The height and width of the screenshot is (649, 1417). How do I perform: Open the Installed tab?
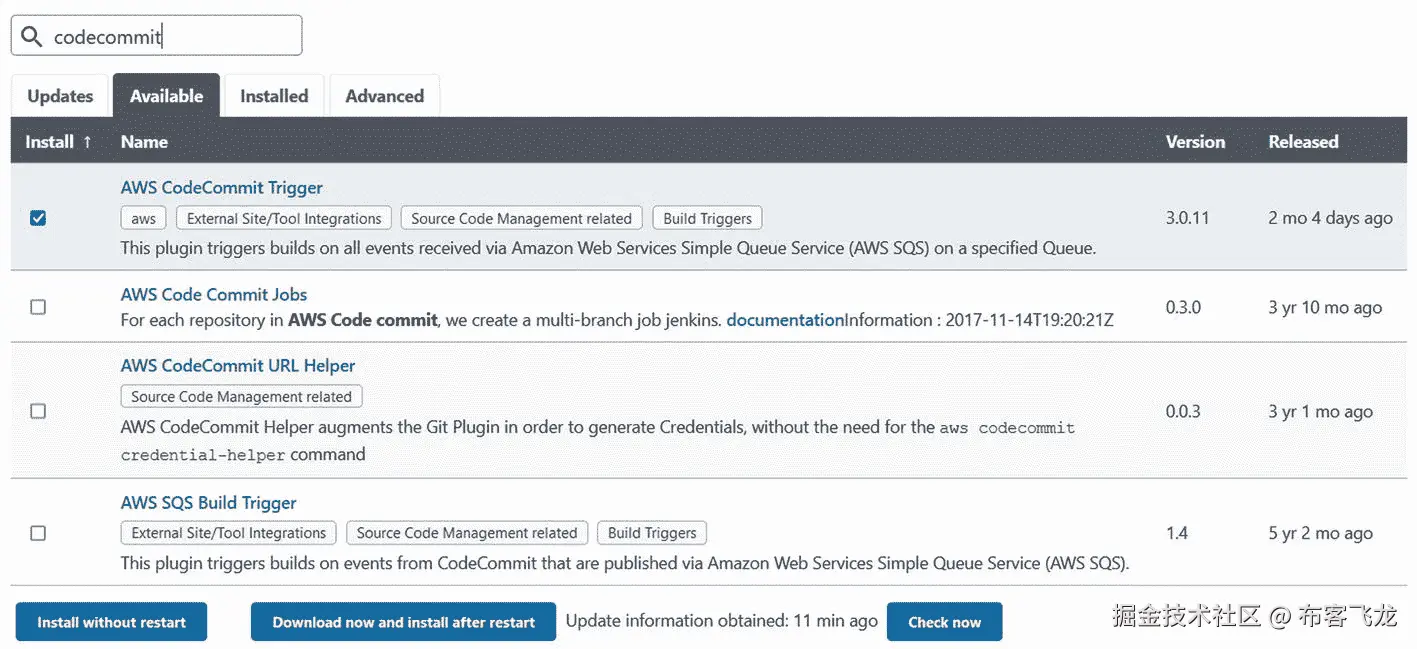pos(274,96)
